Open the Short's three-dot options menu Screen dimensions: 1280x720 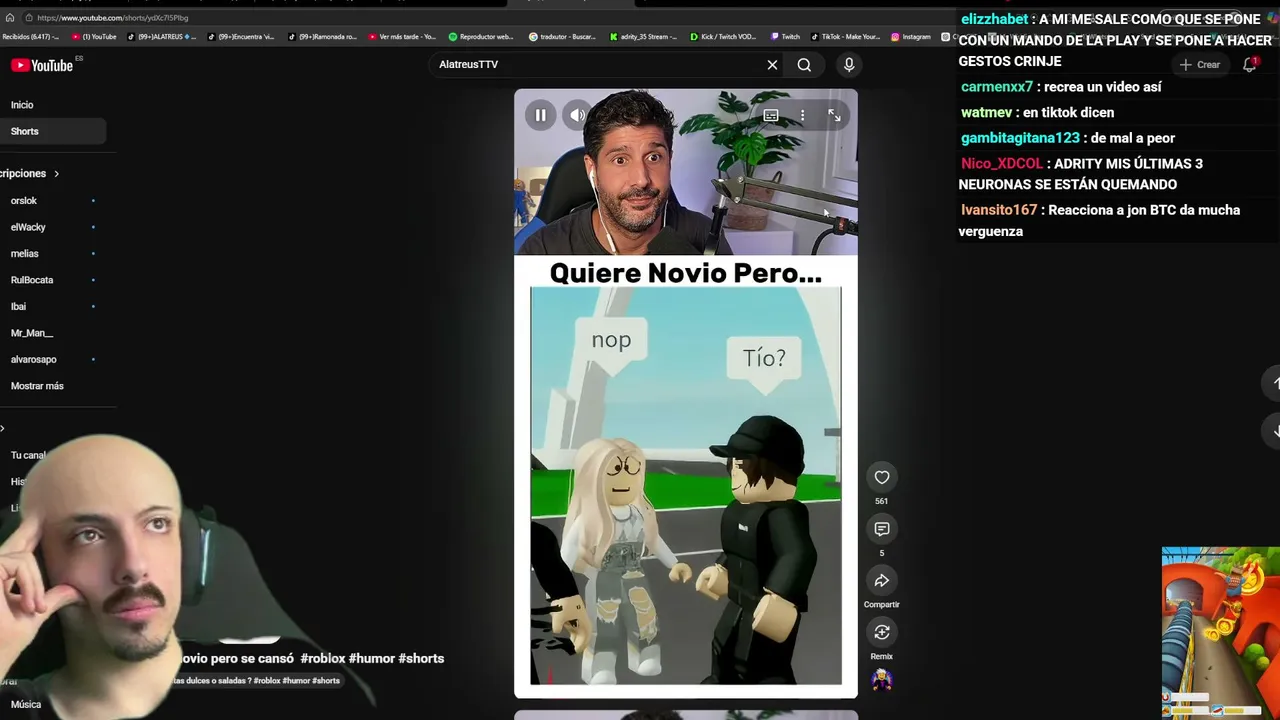[x=802, y=116]
